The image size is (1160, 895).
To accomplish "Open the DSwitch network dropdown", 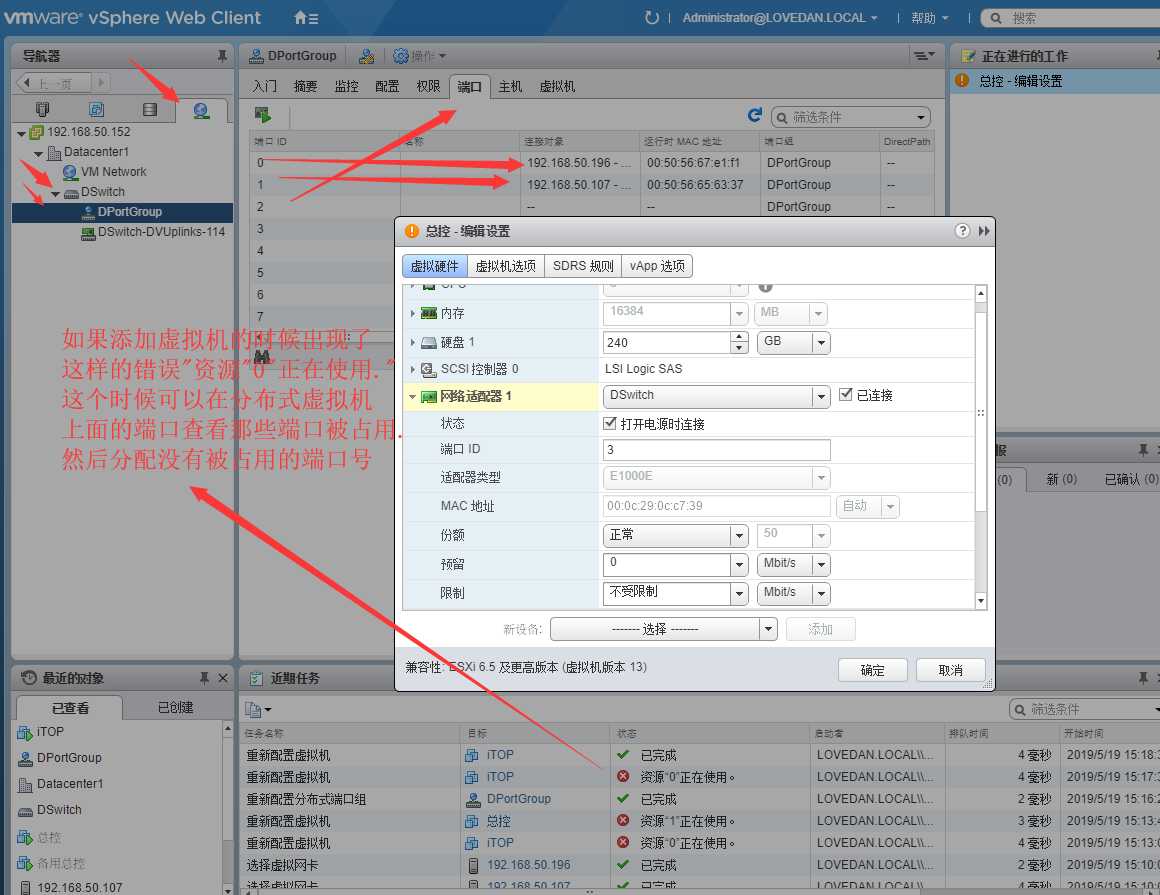I will click(x=820, y=396).
